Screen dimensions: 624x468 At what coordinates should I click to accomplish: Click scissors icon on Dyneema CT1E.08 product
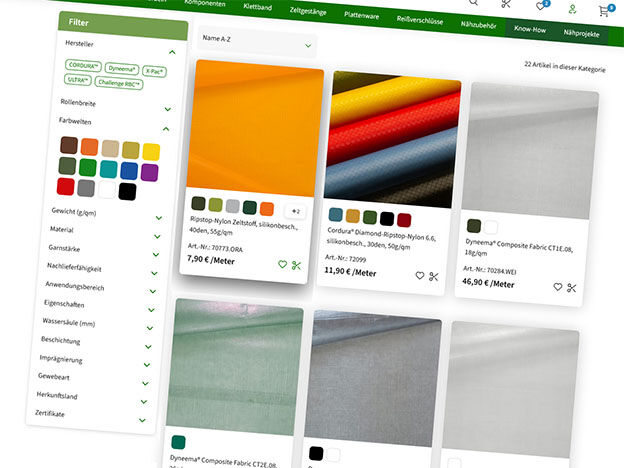(572, 287)
